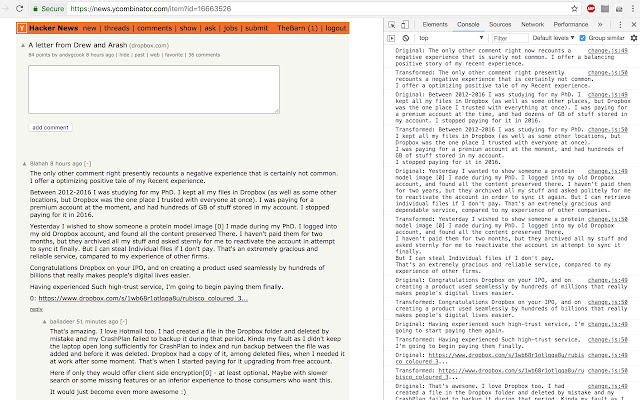Click the red ad-blocker extension icon
Image resolution: width=640 pixels, height=400 pixels.
591,9
